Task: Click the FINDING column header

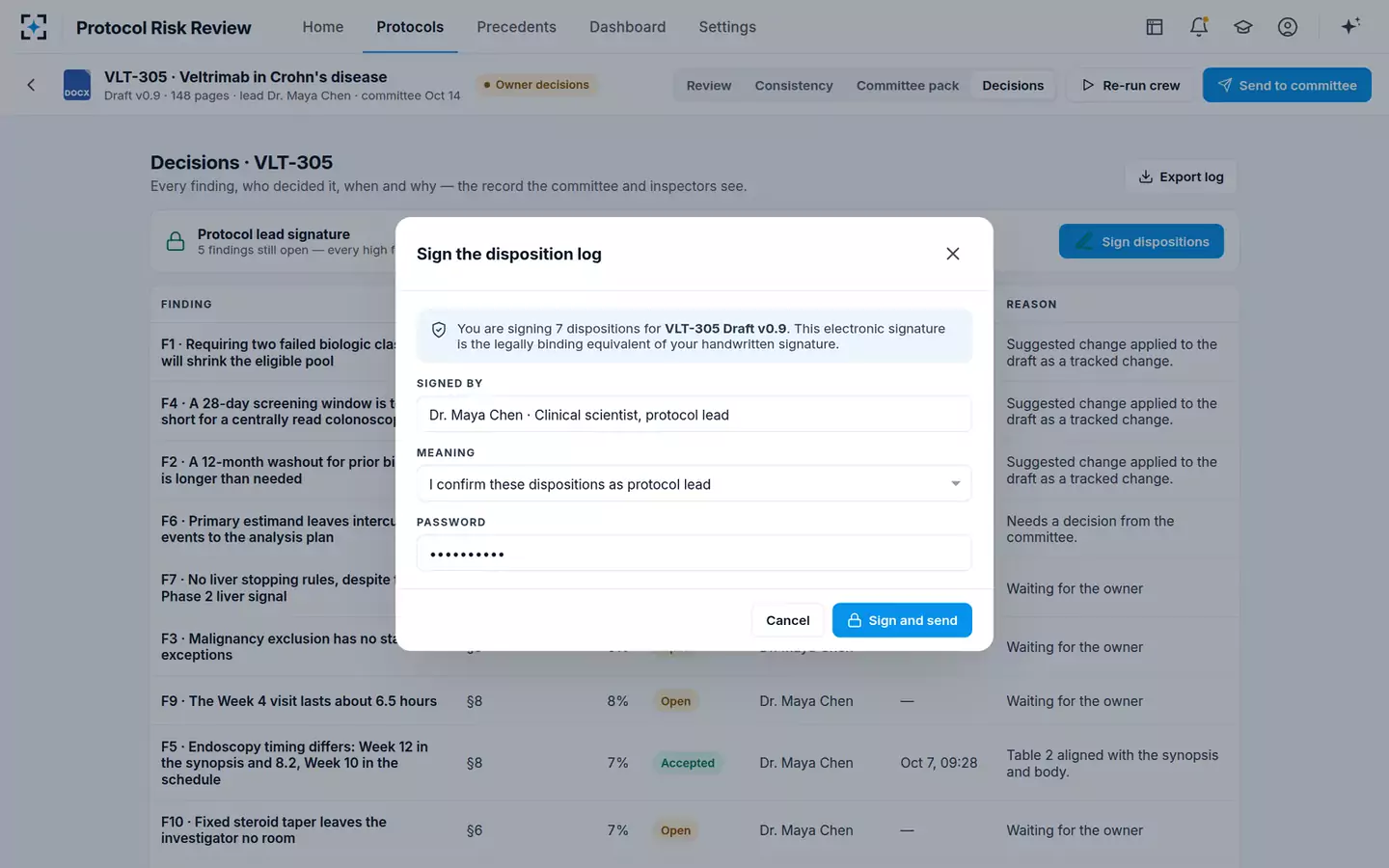Action: (x=186, y=304)
